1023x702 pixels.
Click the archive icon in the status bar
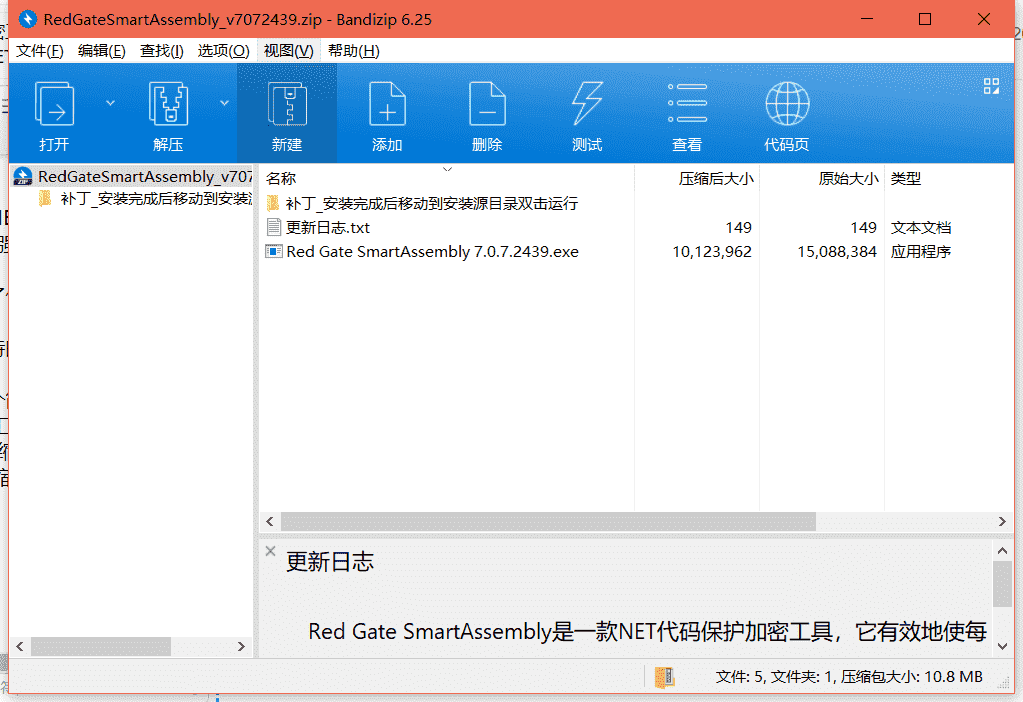coord(664,677)
